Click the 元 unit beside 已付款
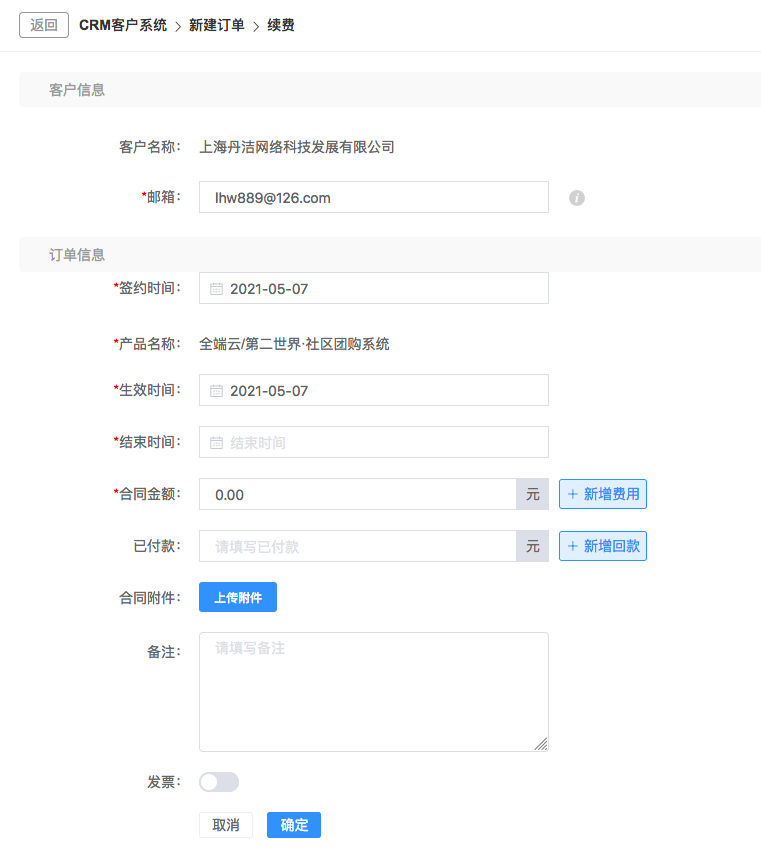Viewport: 761px width, 848px height. [533, 546]
